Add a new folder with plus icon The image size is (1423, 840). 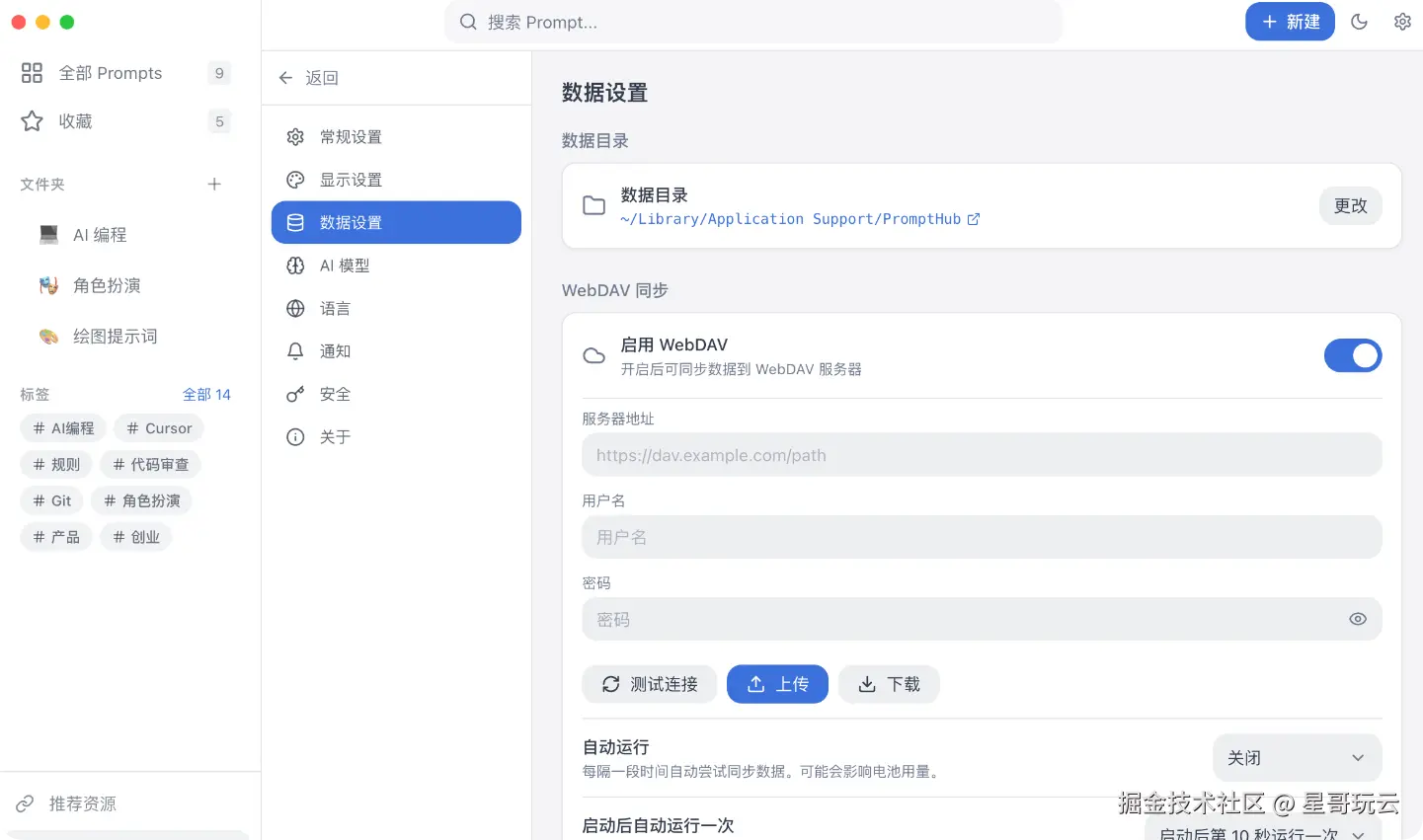point(214,185)
